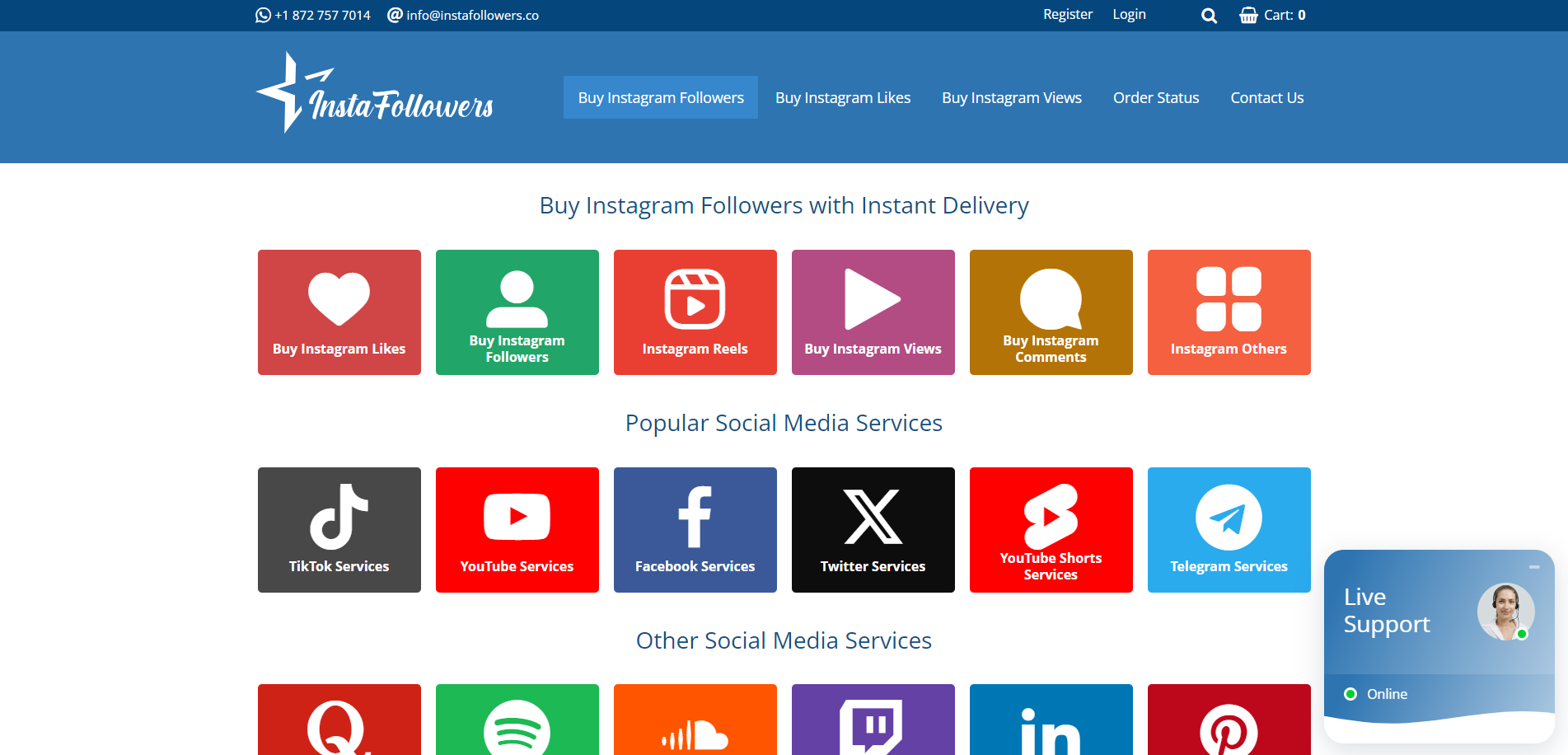Open the Register link
Screen dimensions: 1568x755
click(x=1067, y=14)
